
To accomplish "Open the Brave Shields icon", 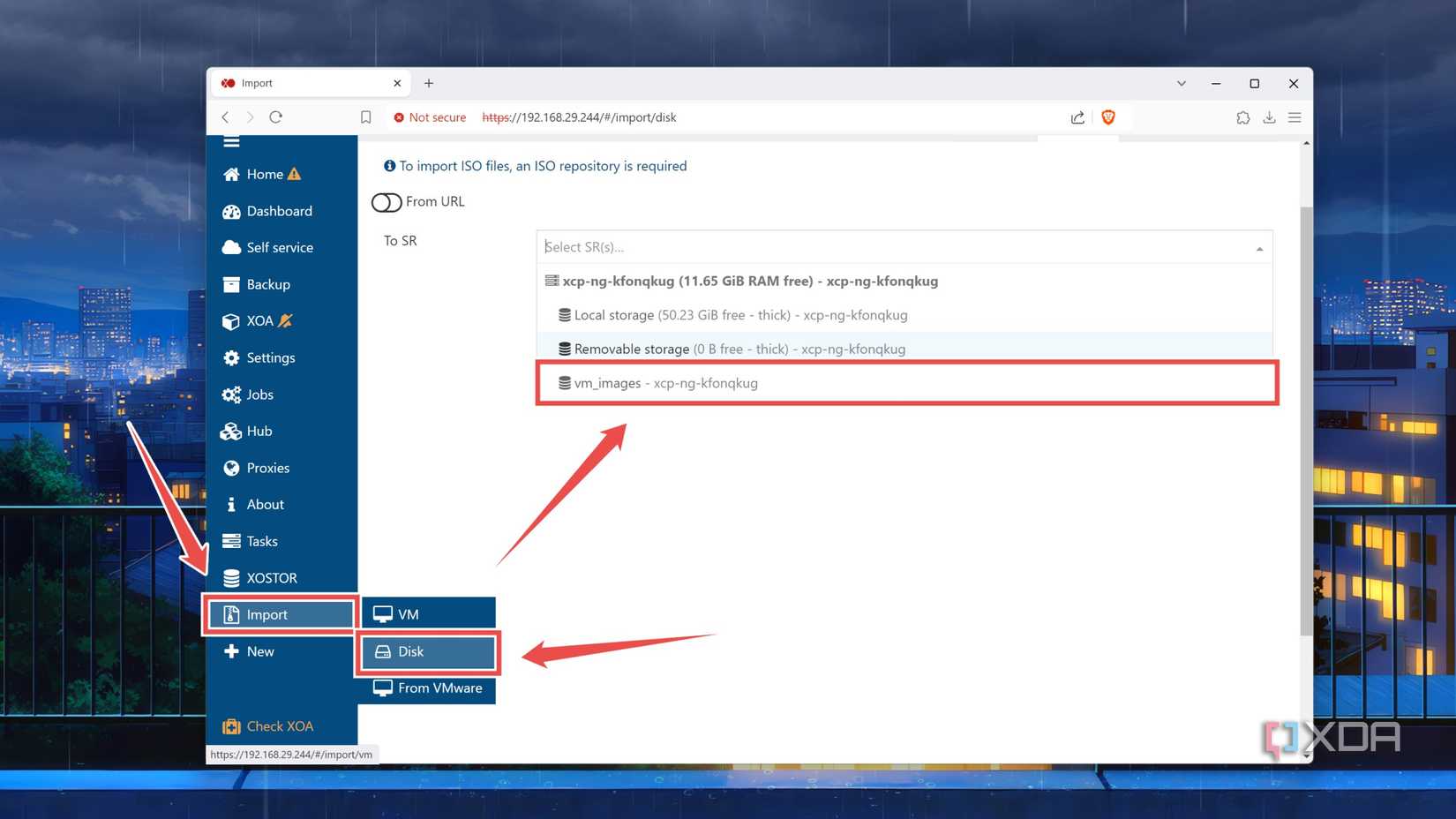I will (1108, 117).
